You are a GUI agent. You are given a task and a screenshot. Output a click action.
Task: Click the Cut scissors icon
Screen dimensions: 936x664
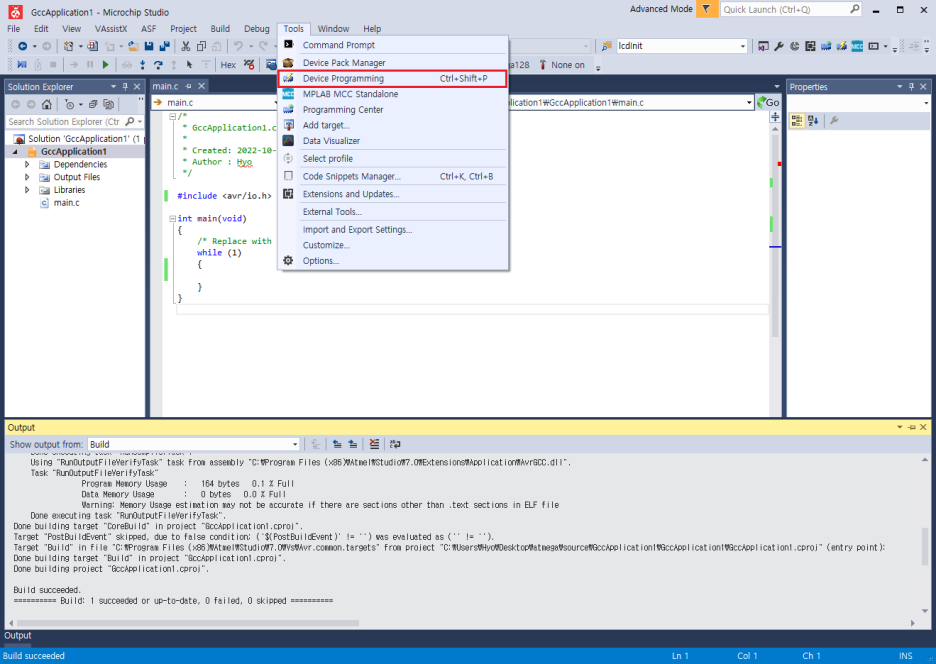(186, 46)
